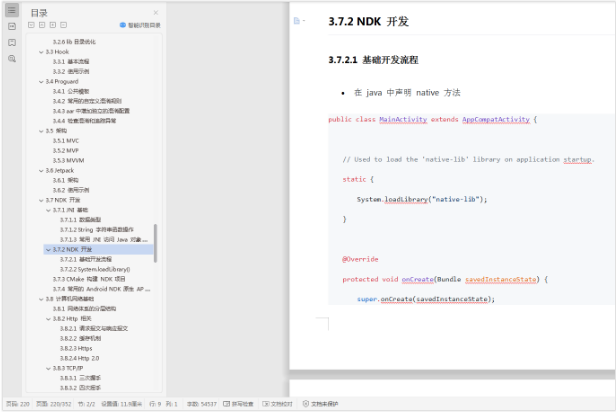Click the third outline toolbar icon under 目录
The width and height of the screenshot is (616, 412).
(53, 25)
